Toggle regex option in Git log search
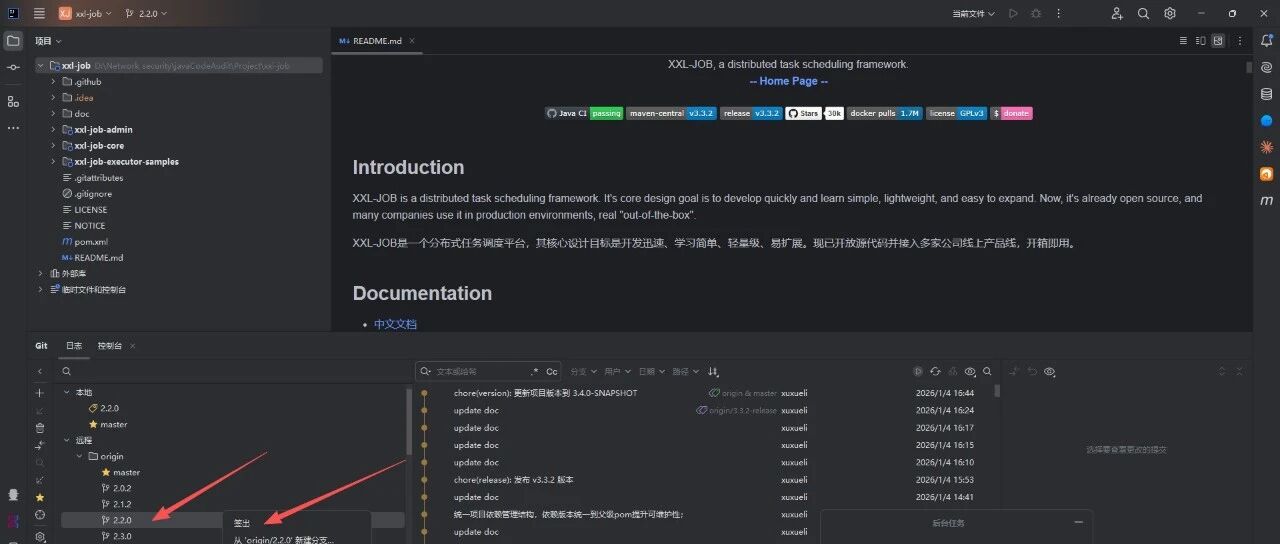The image size is (1280, 544). click(534, 371)
